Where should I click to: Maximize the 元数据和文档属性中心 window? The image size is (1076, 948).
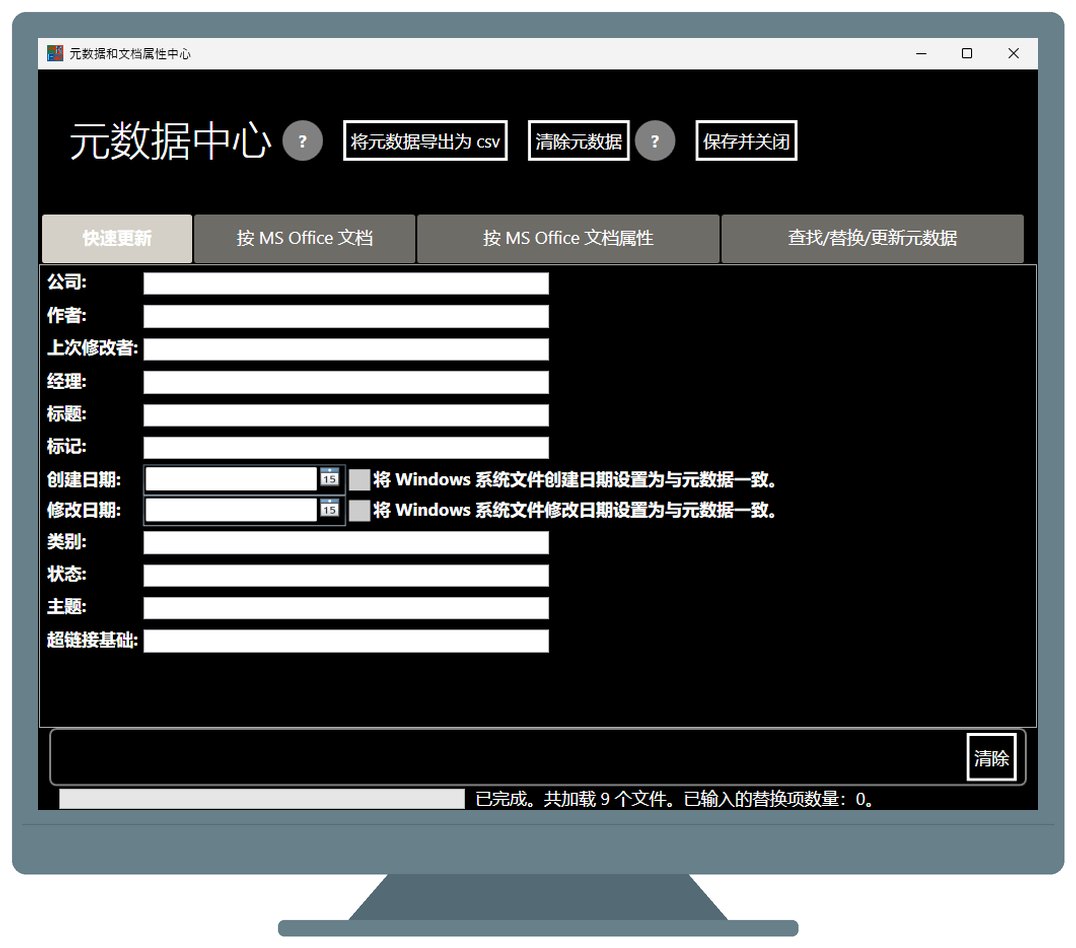(967, 54)
